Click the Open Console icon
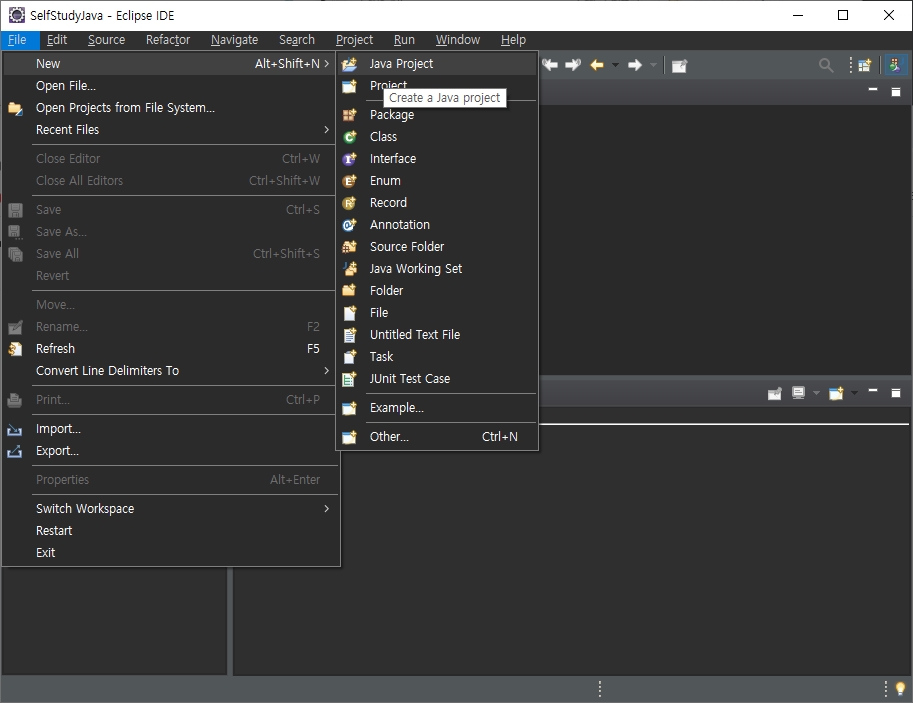913x703 pixels. (836, 393)
